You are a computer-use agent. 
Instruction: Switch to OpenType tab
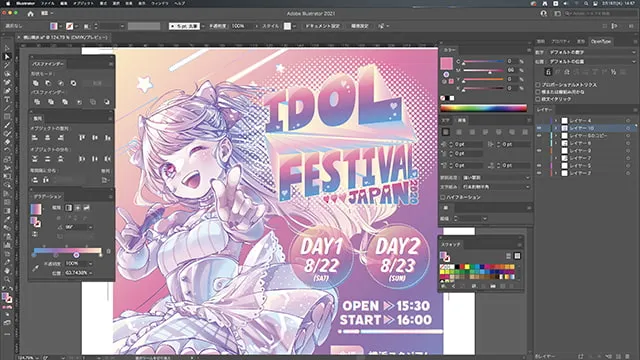600,42
